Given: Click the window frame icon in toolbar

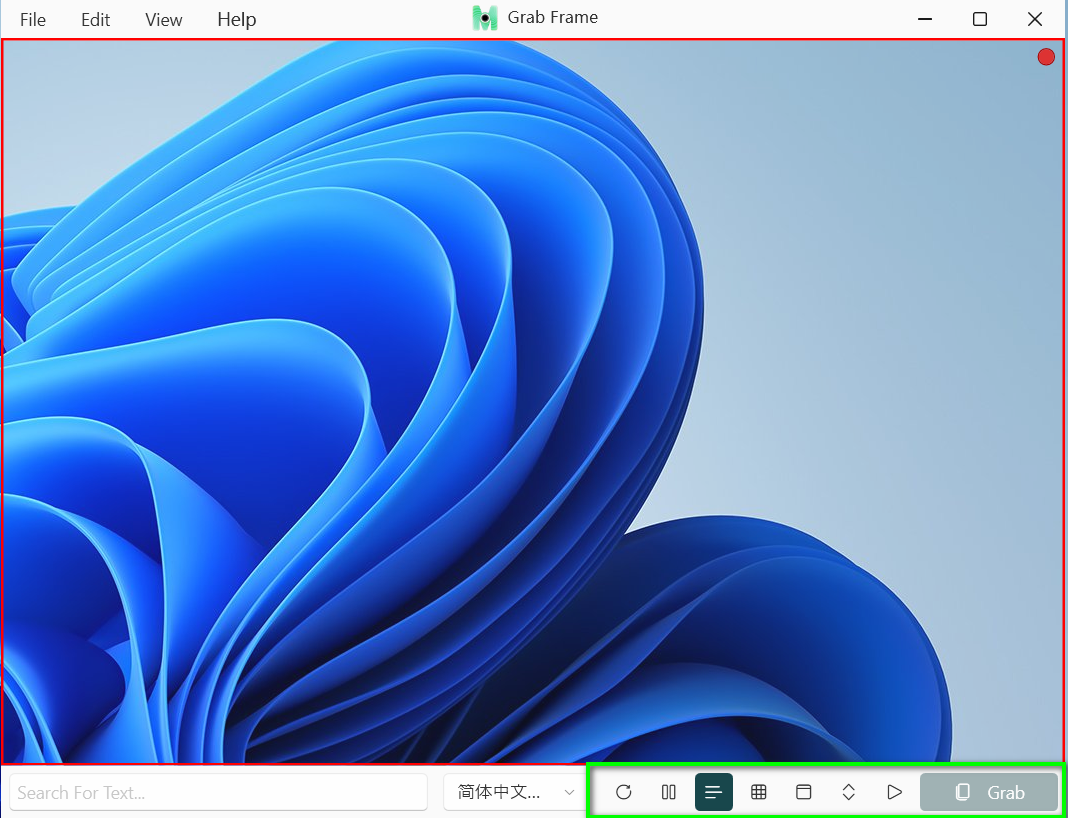Looking at the screenshot, I should pos(803,792).
